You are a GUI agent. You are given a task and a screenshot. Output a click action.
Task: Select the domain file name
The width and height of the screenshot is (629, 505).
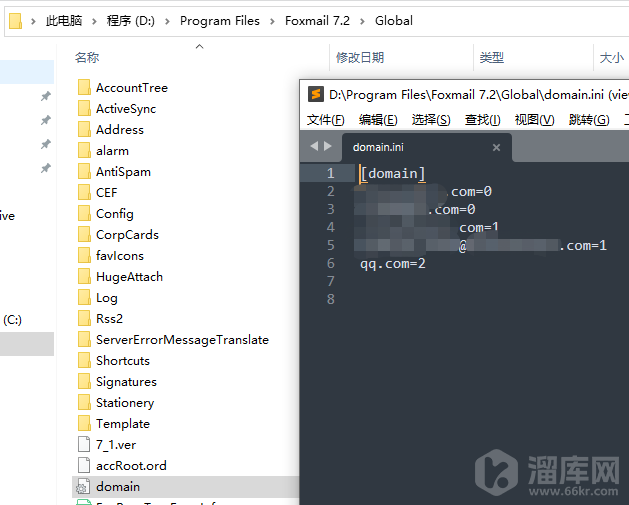pyautogui.click(x=118, y=487)
